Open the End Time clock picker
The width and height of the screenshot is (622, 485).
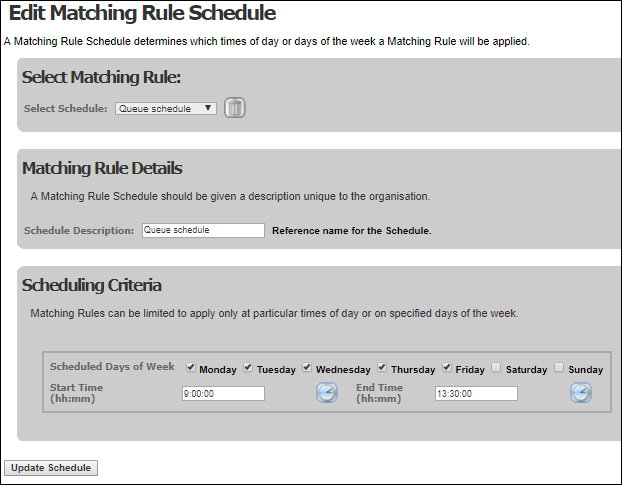point(581,393)
